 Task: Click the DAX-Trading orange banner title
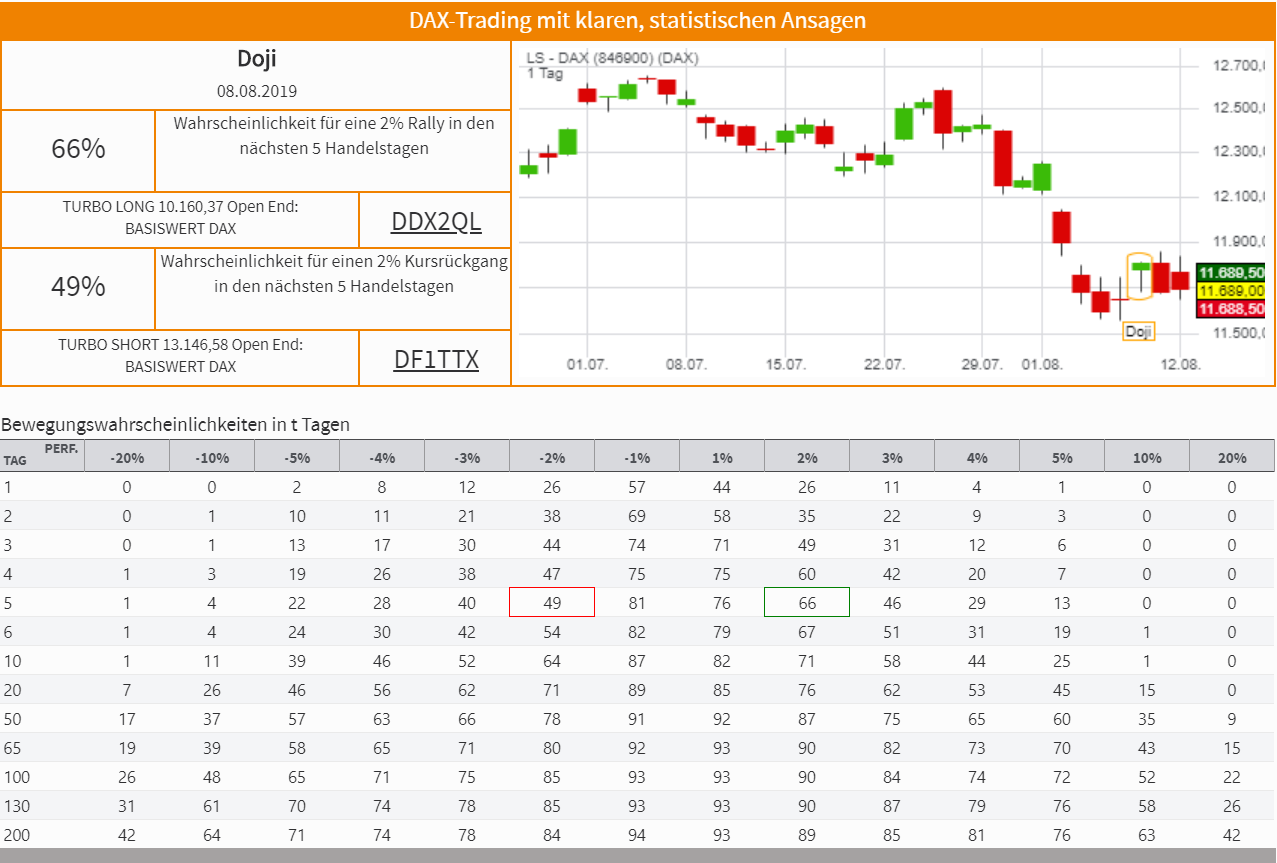[638, 21]
